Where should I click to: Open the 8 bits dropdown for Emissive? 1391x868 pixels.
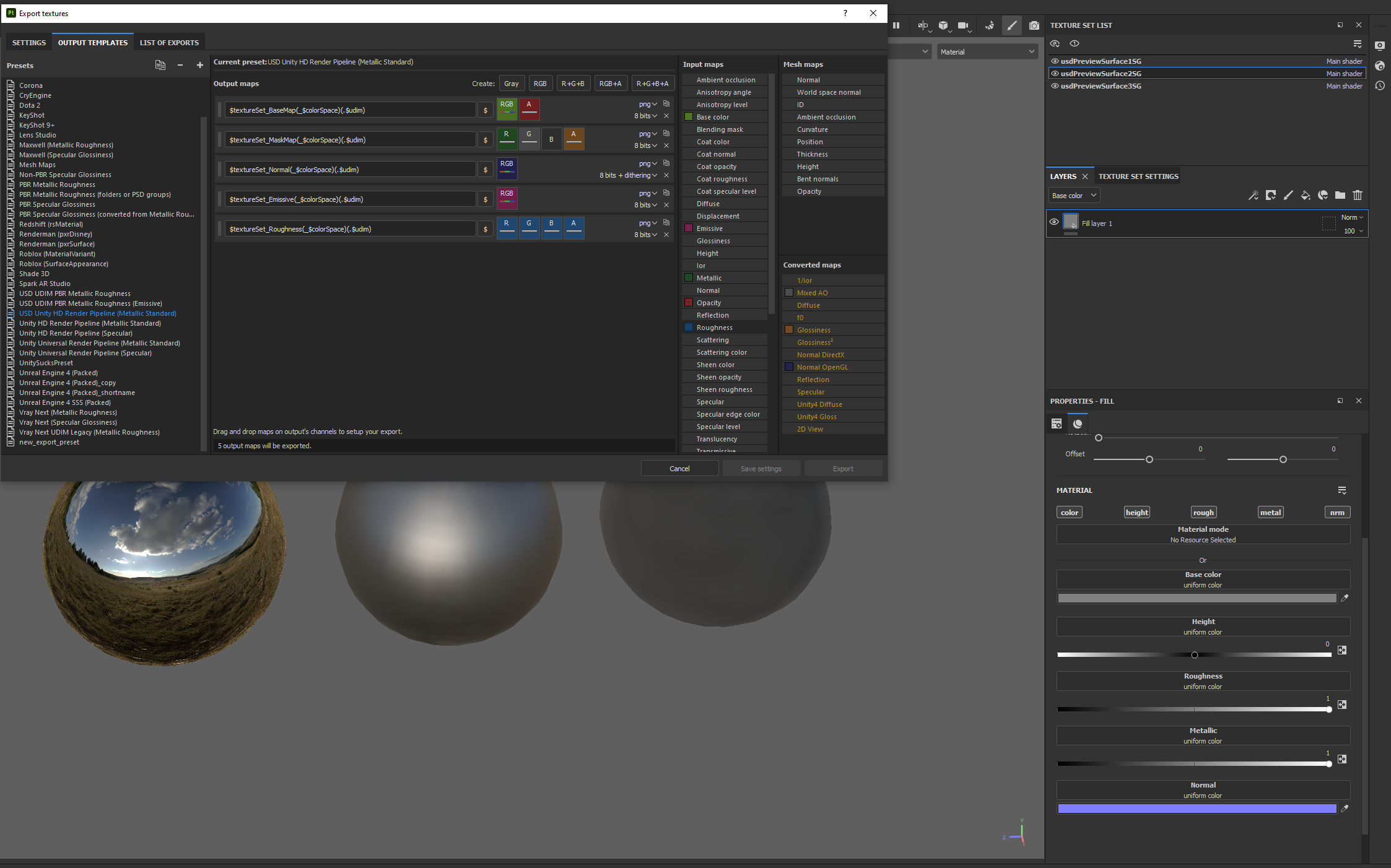pyautogui.click(x=645, y=205)
